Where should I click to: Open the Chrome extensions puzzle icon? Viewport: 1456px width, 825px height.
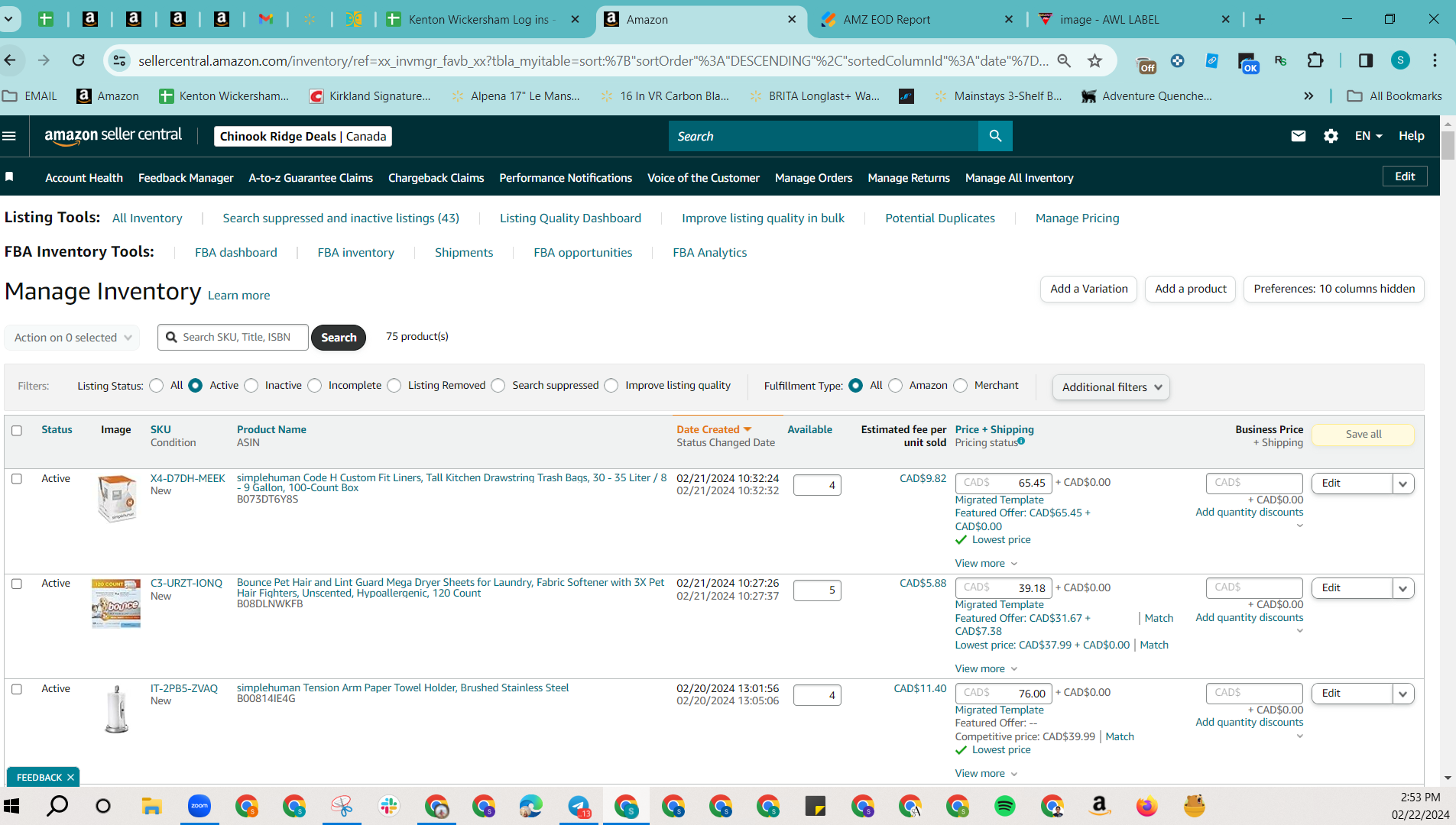(1315, 60)
